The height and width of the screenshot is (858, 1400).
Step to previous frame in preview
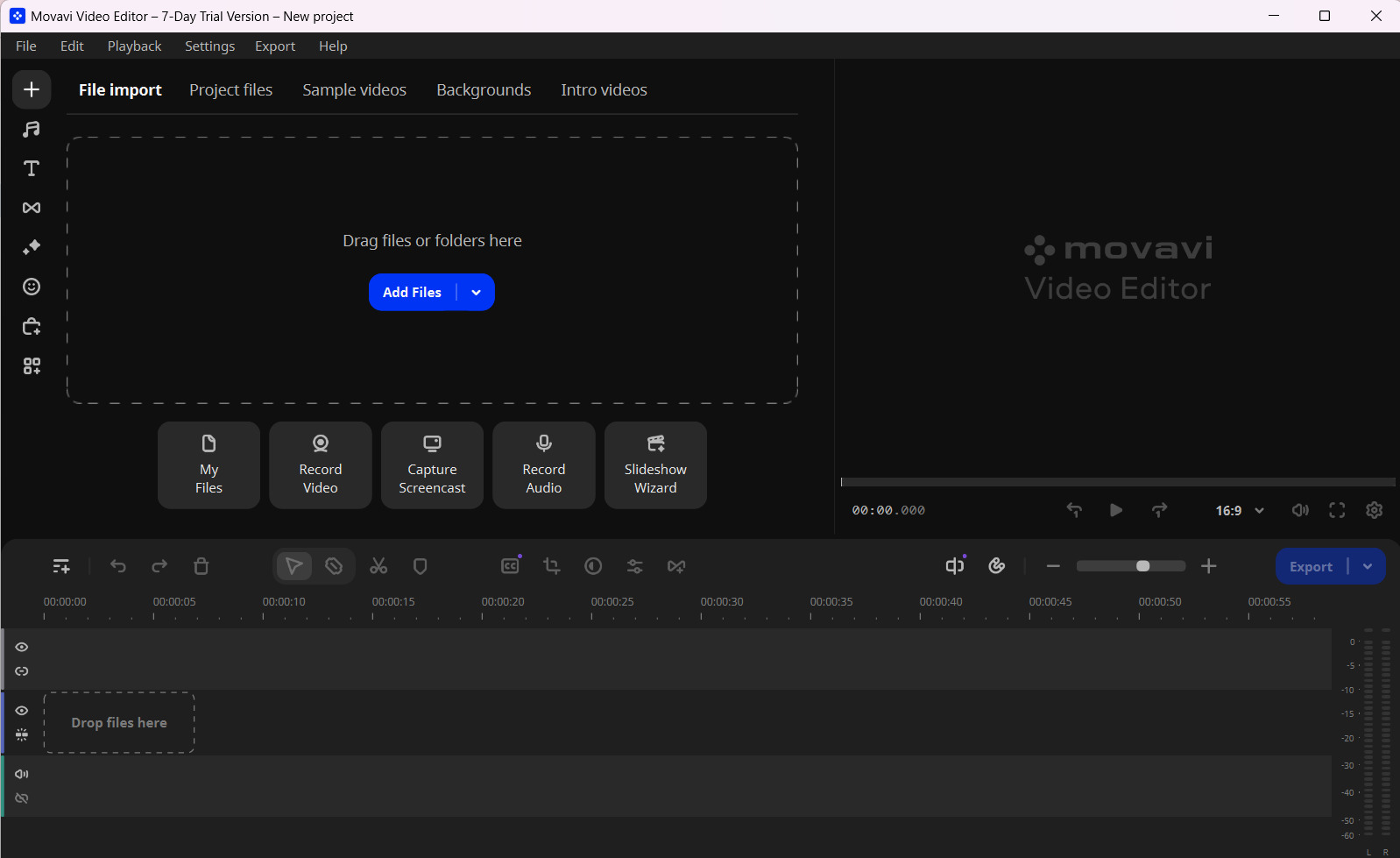point(1074,510)
